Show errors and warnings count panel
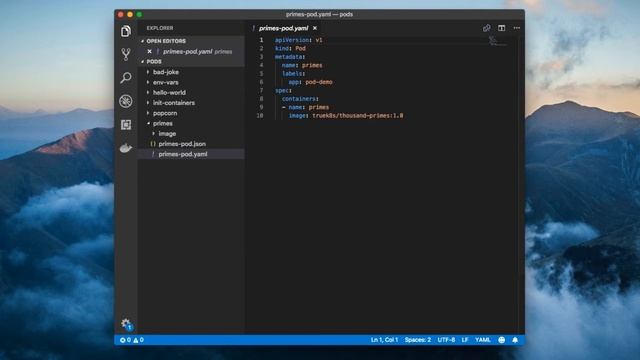This screenshot has width=640, height=360. click(131, 340)
